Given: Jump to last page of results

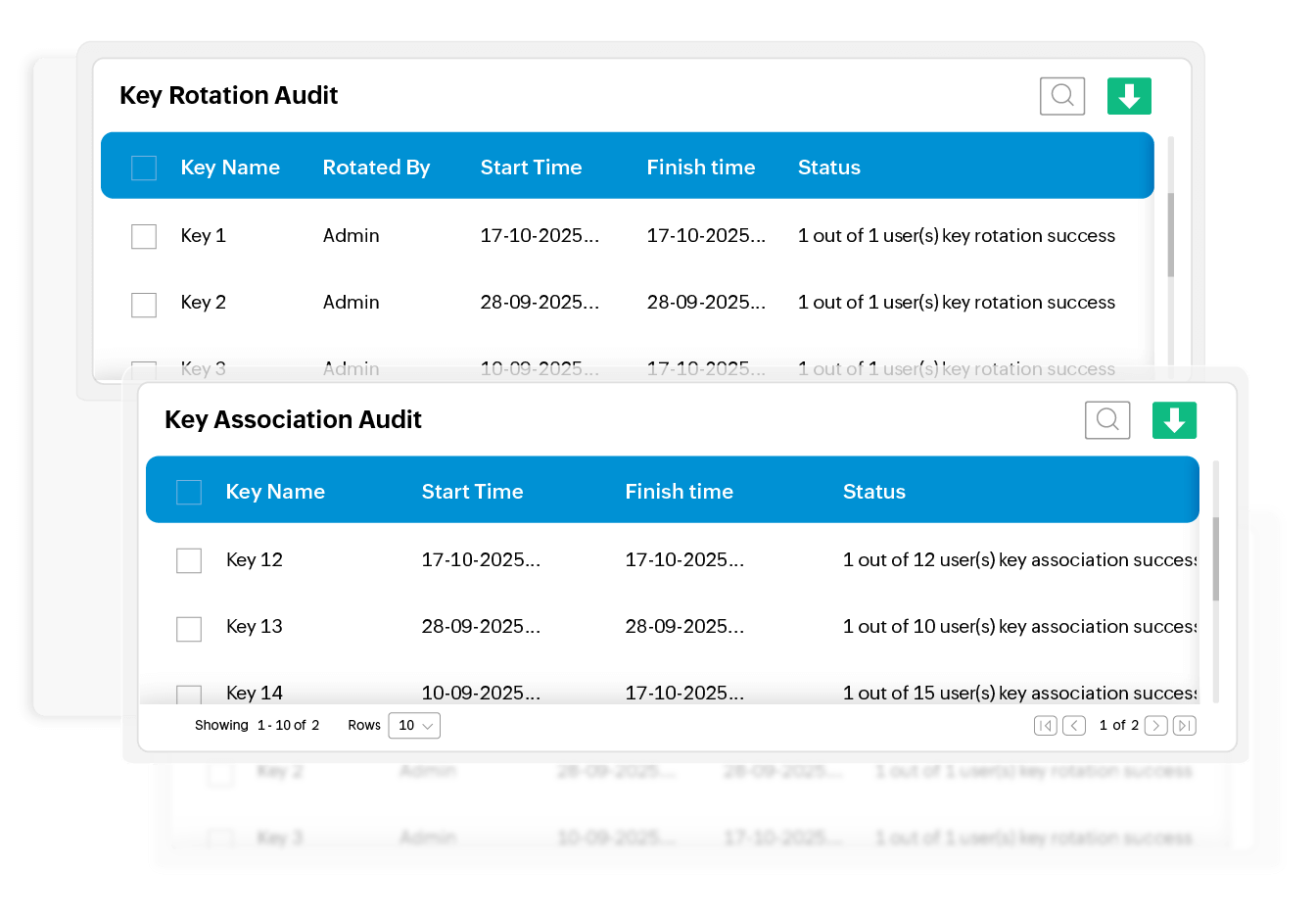Looking at the screenshot, I should [x=1185, y=726].
